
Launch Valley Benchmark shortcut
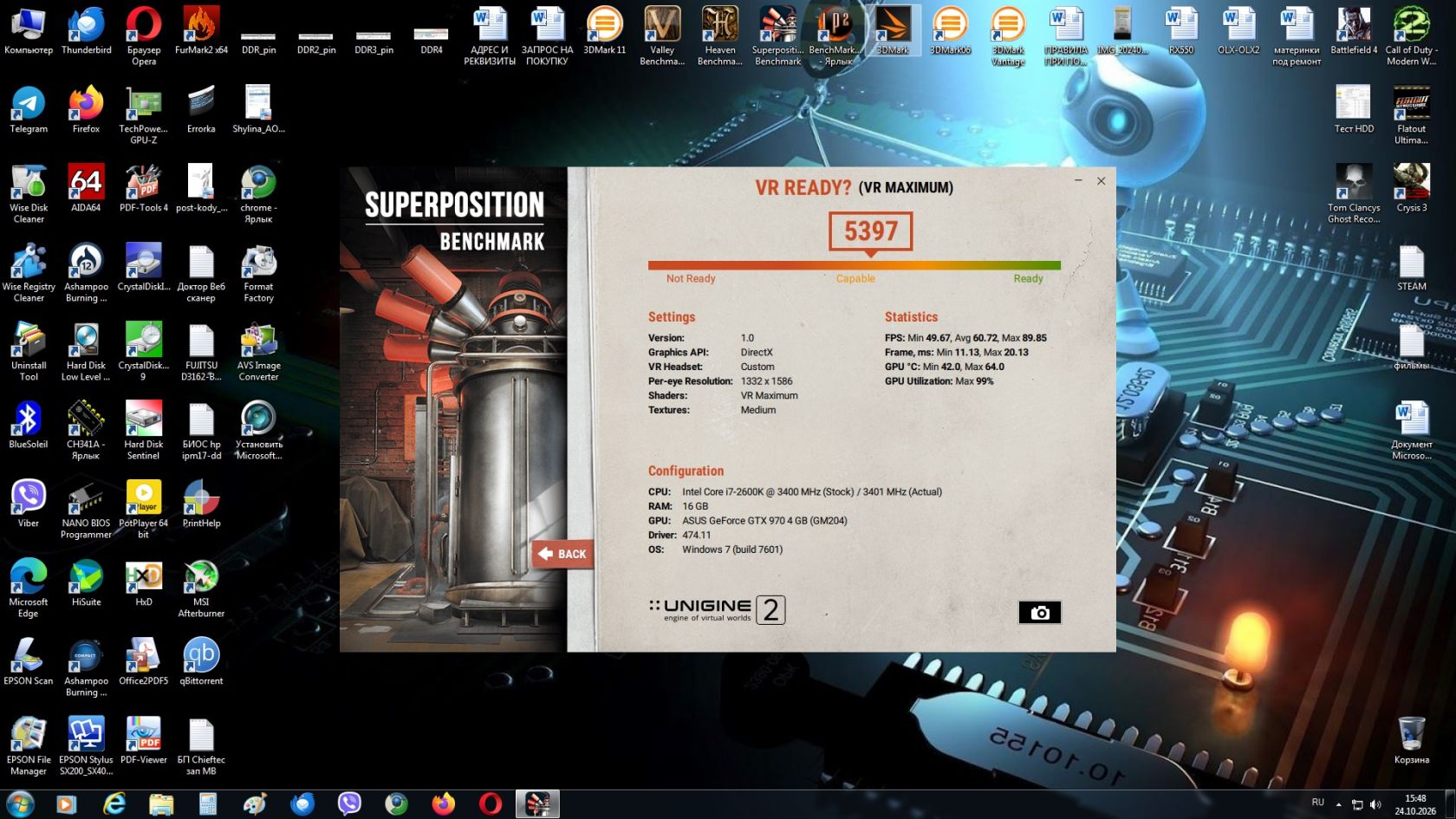click(x=662, y=36)
